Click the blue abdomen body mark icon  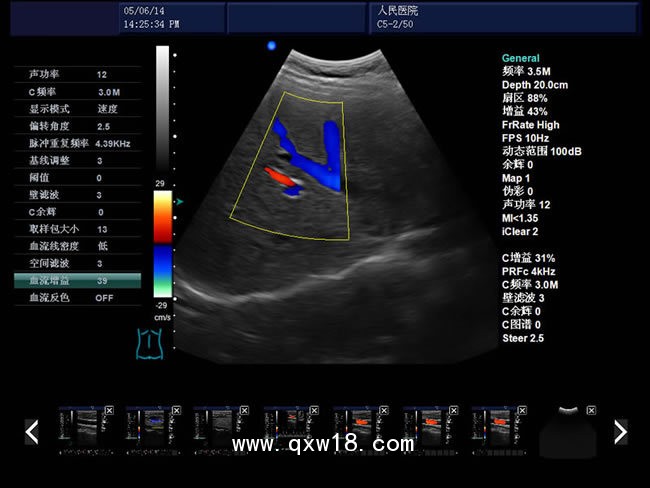click(x=149, y=344)
